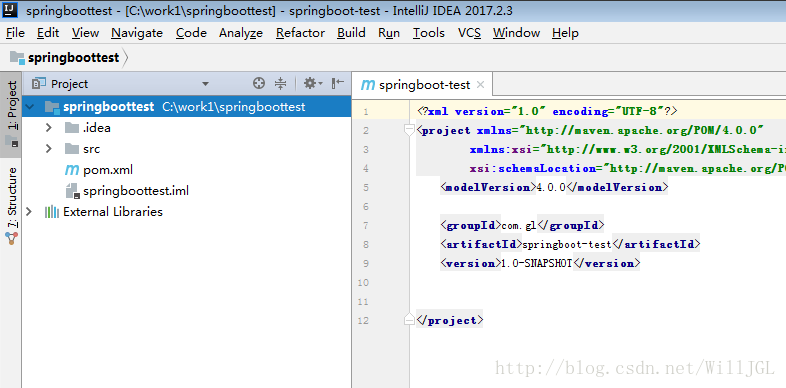Expand External Libraries node
Viewport: 786px width, 388px height.
click(29, 212)
